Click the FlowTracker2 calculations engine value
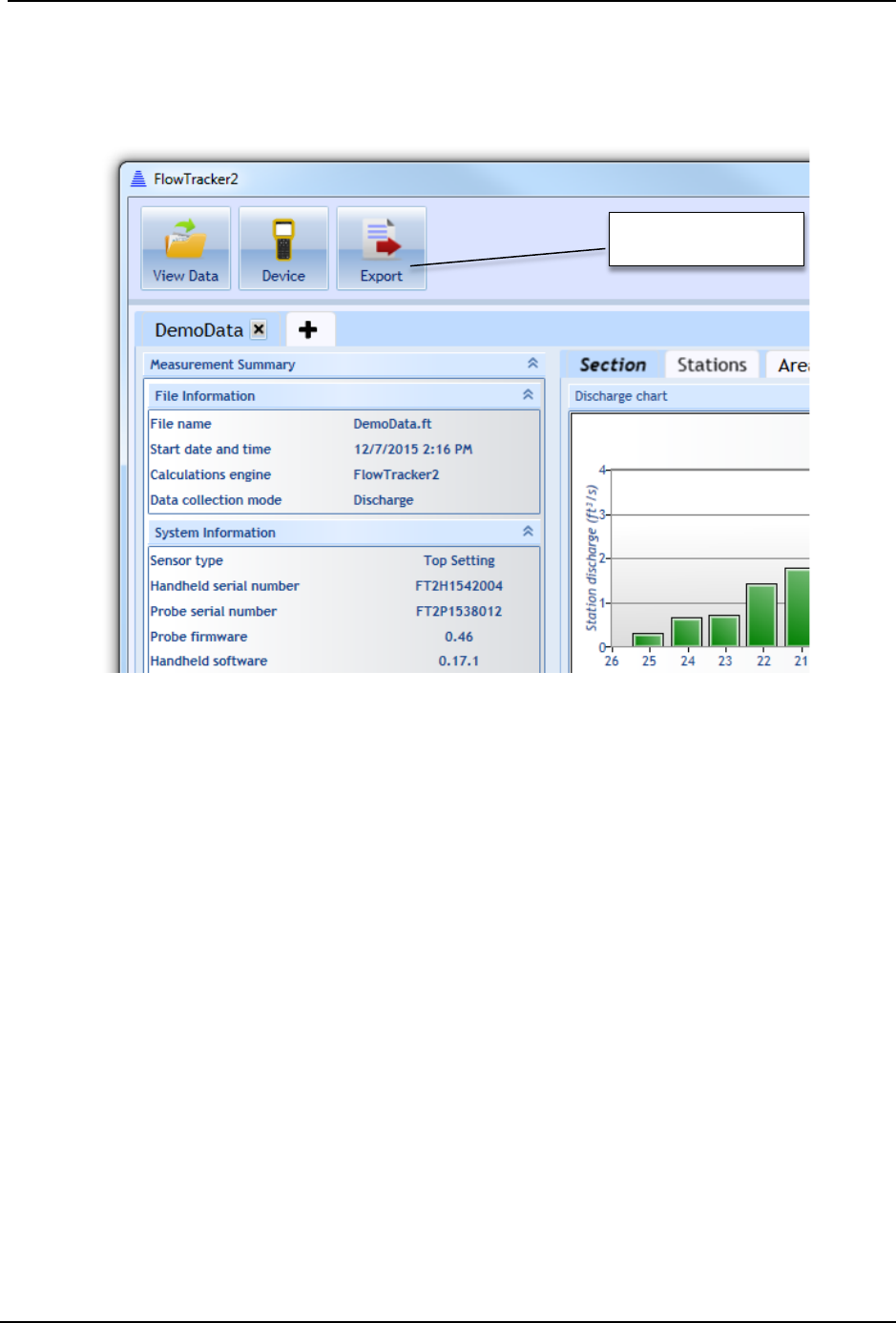 coord(396,474)
